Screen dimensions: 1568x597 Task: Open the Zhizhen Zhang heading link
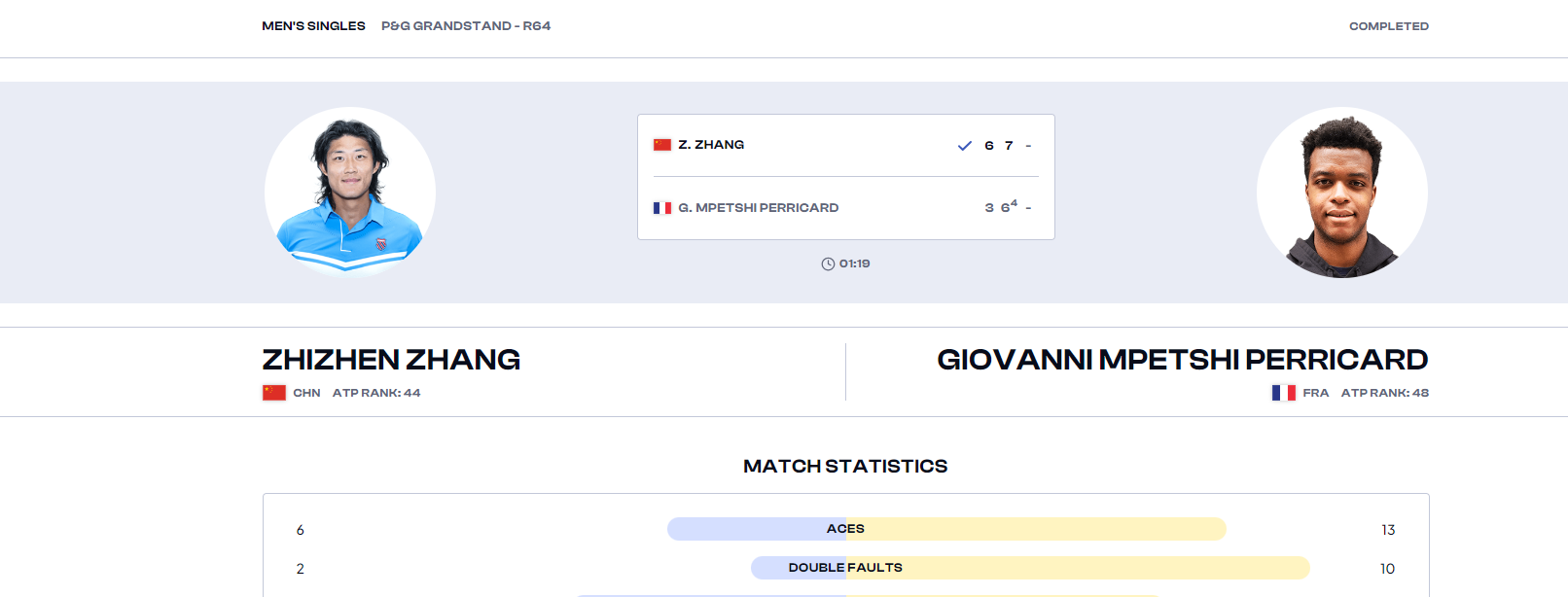(x=391, y=360)
